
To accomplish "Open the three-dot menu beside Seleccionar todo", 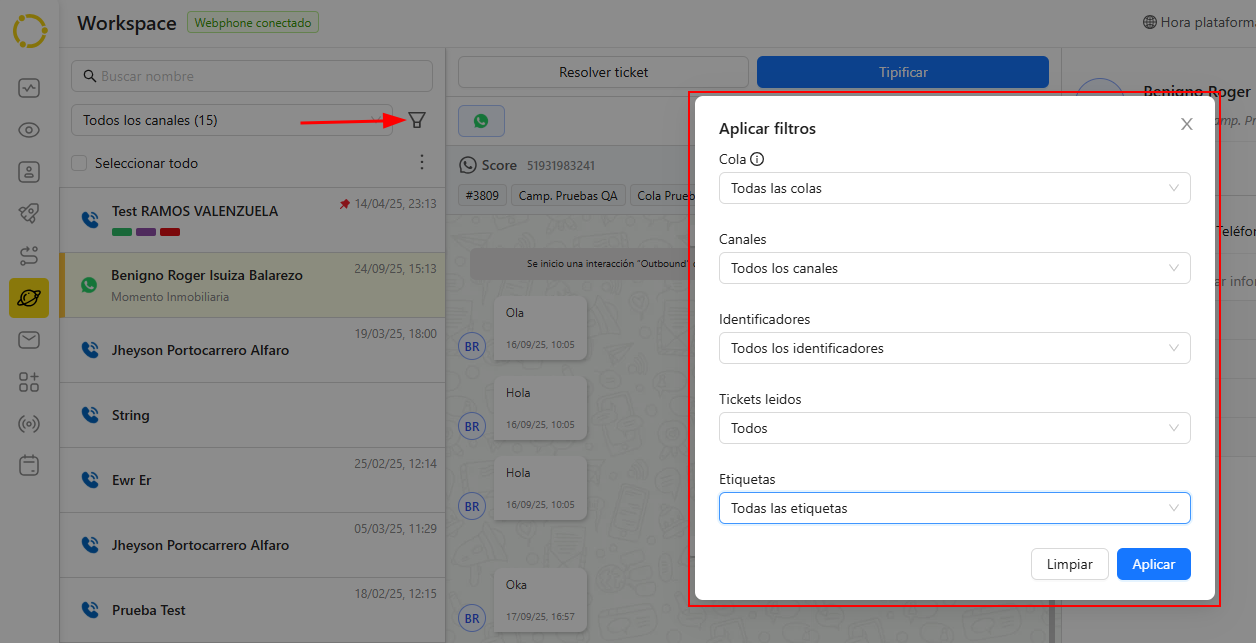I will (x=421, y=162).
